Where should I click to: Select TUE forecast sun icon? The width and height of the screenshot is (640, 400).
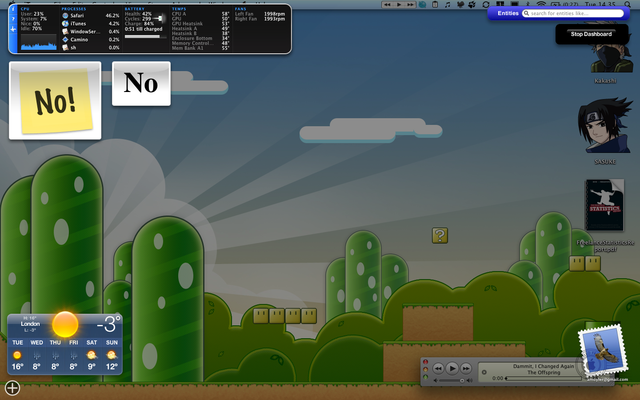coord(17,355)
